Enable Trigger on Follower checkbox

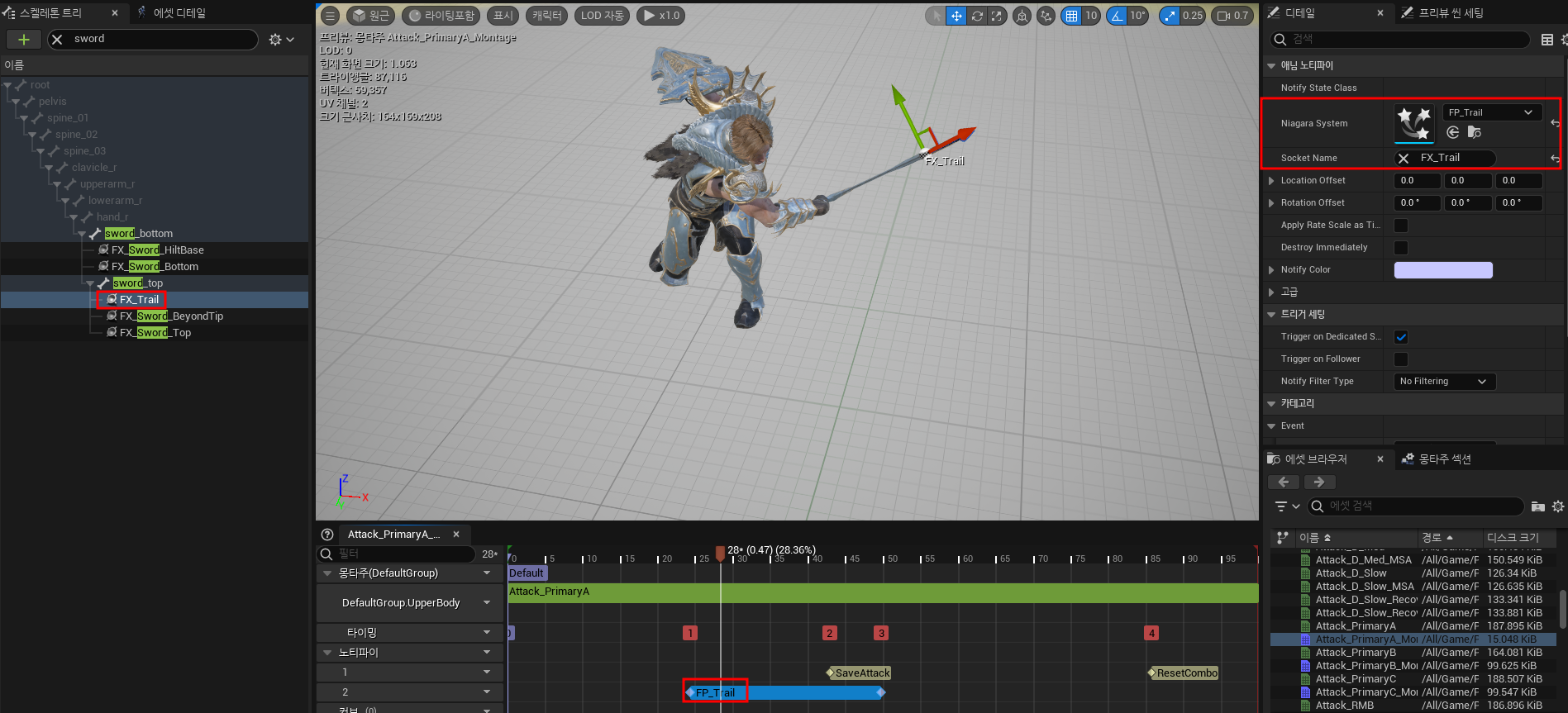tap(1401, 359)
